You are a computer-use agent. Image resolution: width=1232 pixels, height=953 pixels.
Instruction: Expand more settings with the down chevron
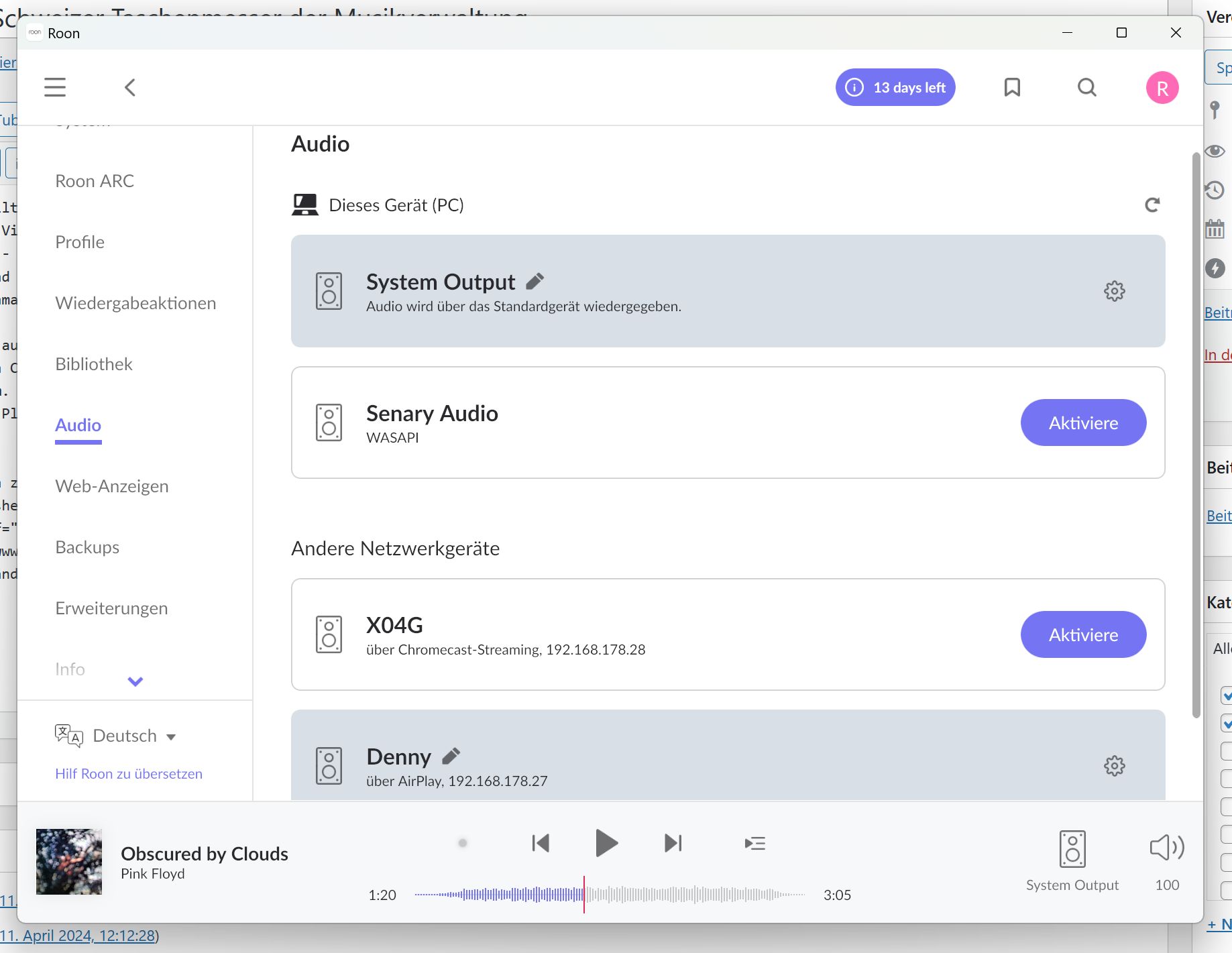135,681
